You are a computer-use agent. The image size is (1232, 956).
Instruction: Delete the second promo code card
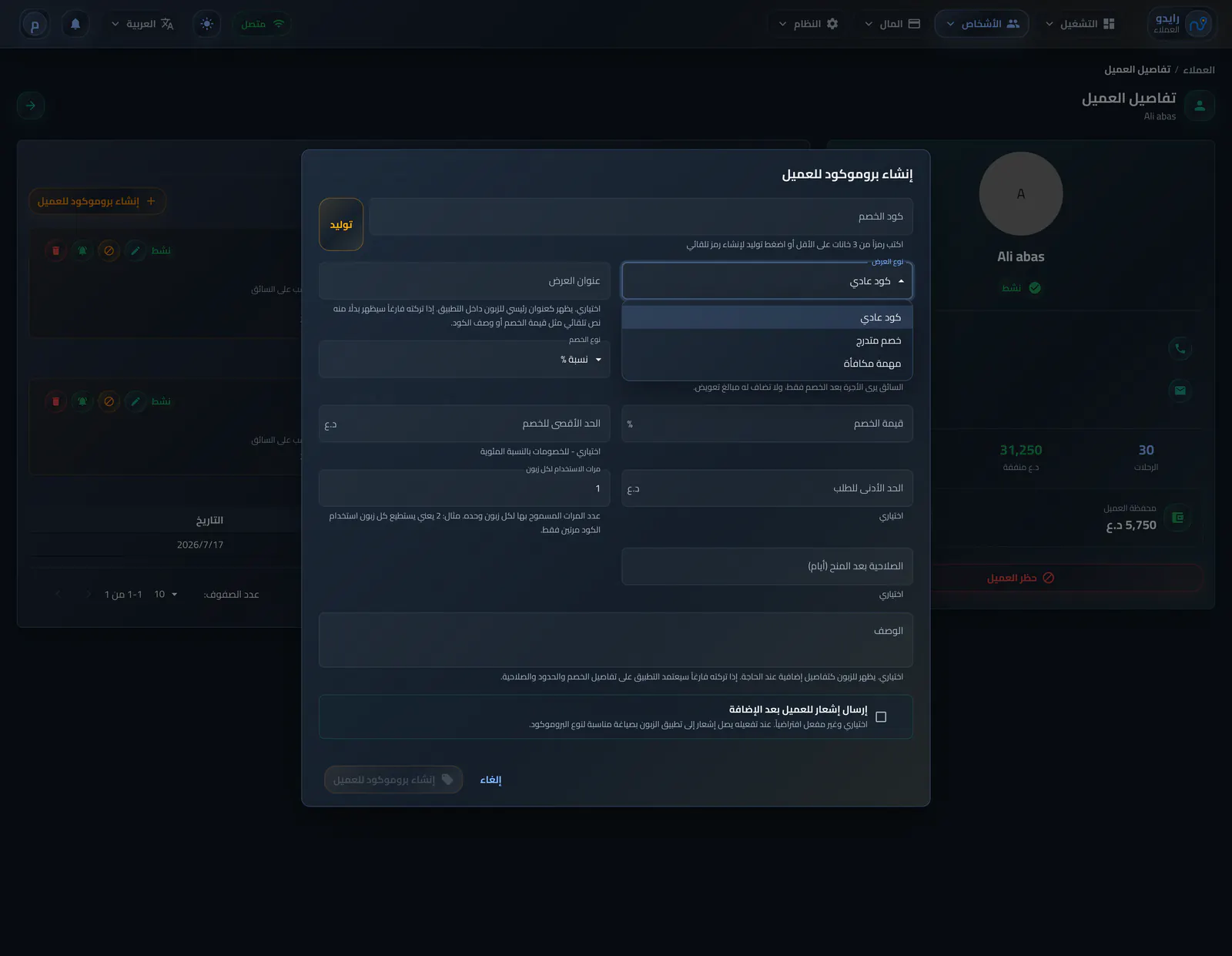coord(55,401)
